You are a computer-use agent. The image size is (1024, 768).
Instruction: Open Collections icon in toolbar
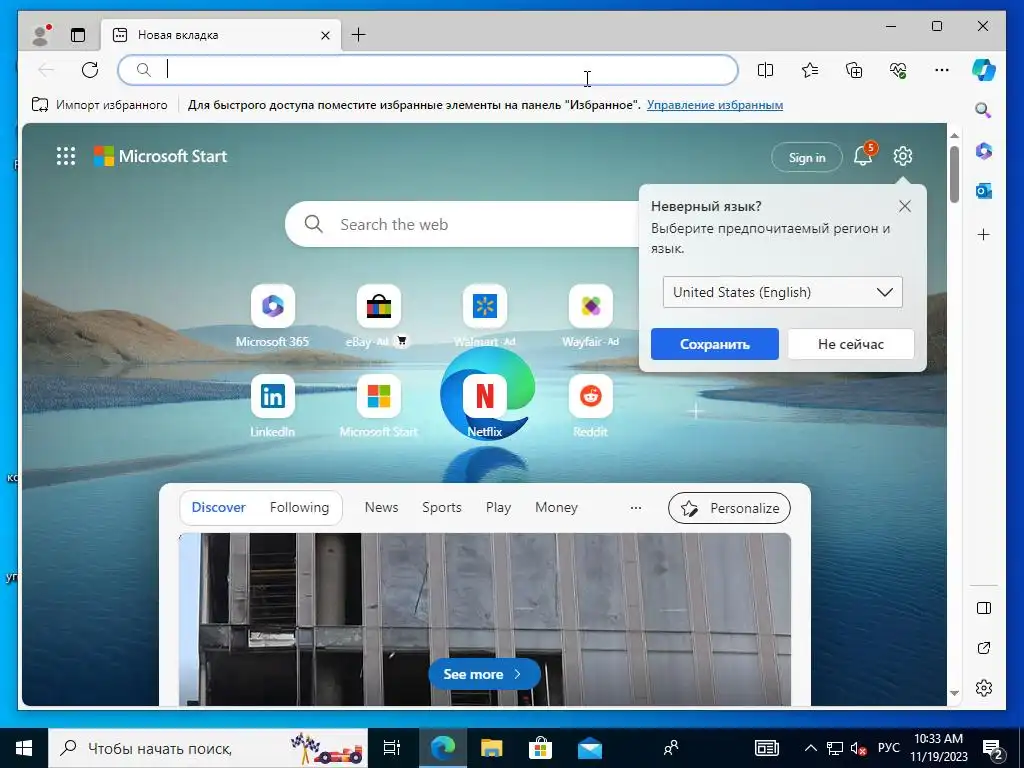[854, 70]
